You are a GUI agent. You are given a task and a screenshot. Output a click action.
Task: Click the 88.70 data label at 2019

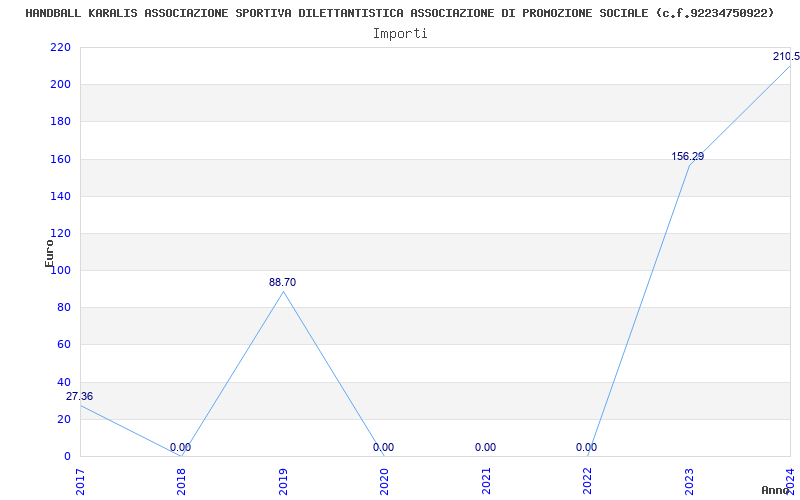coord(283,282)
